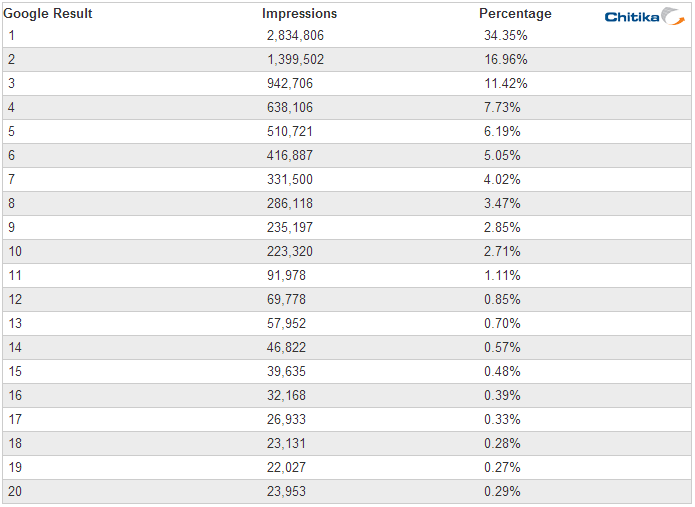Image resolution: width=695 pixels, height=507 pixels.
Task: Click the 34.35% percentage cell
Action: click(506, 36)
